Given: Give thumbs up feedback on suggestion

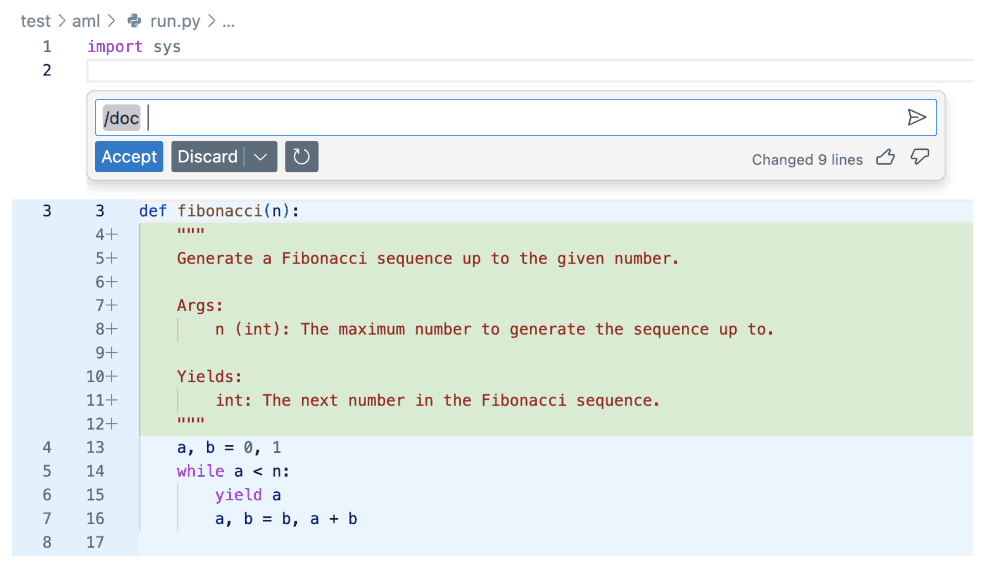Looking at the screenshot, I should [885, 157].
